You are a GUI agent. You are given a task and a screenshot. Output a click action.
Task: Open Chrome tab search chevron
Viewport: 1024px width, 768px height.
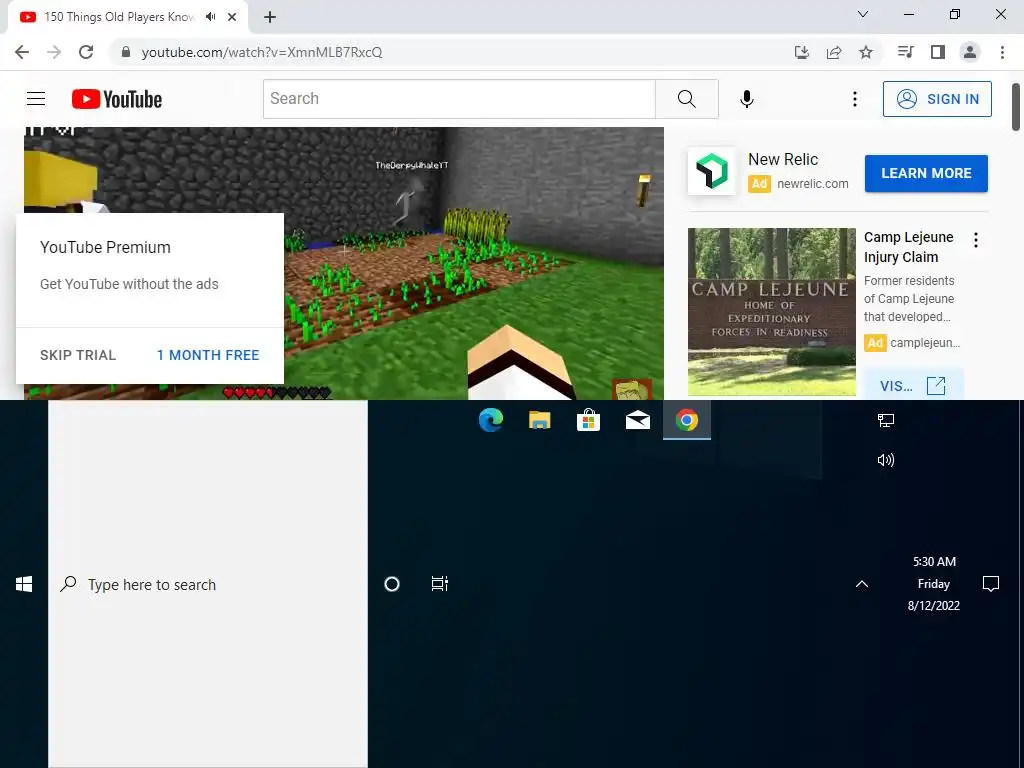point(863,14)
